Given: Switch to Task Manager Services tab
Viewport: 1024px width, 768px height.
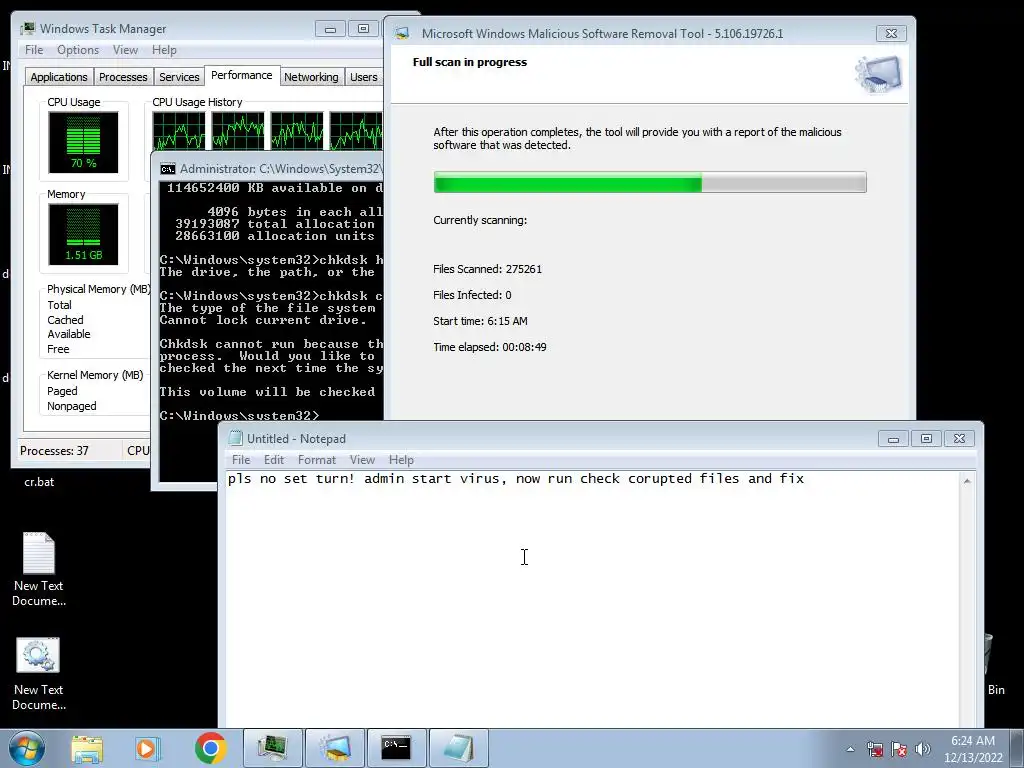Looking at the screenshot, I should pyautogui.click(x=179, y=77).
